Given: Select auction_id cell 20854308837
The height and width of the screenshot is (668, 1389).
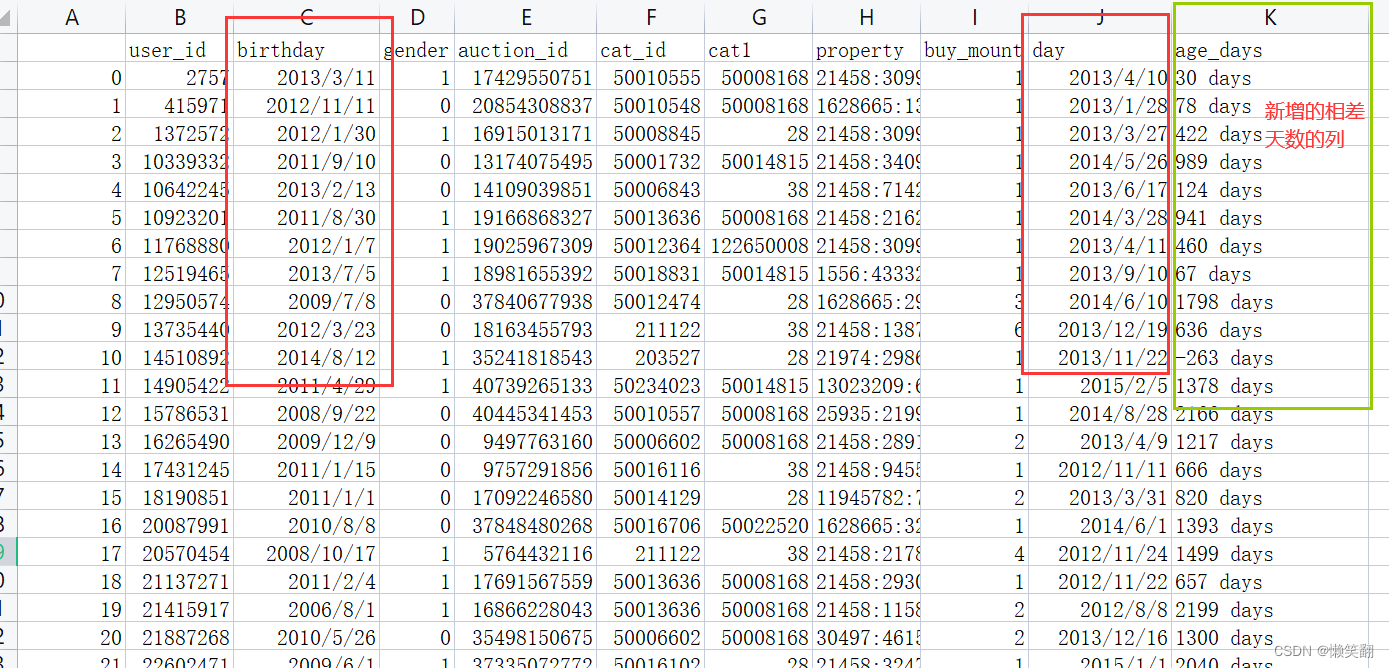Looking at the screenshot, I should (x=526, y=106).
